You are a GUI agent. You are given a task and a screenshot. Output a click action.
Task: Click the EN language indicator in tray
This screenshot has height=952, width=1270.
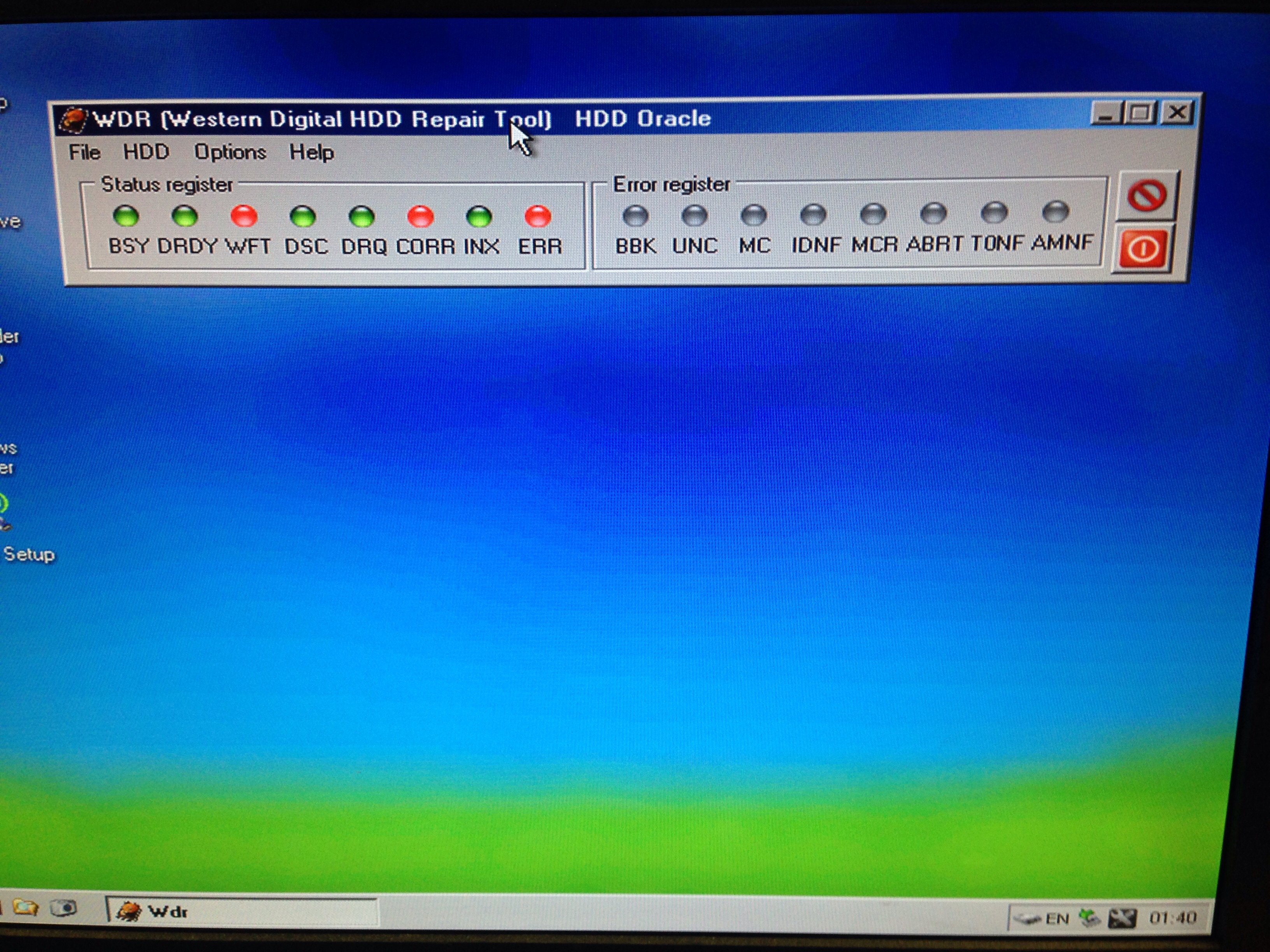tap(1057, 919)
